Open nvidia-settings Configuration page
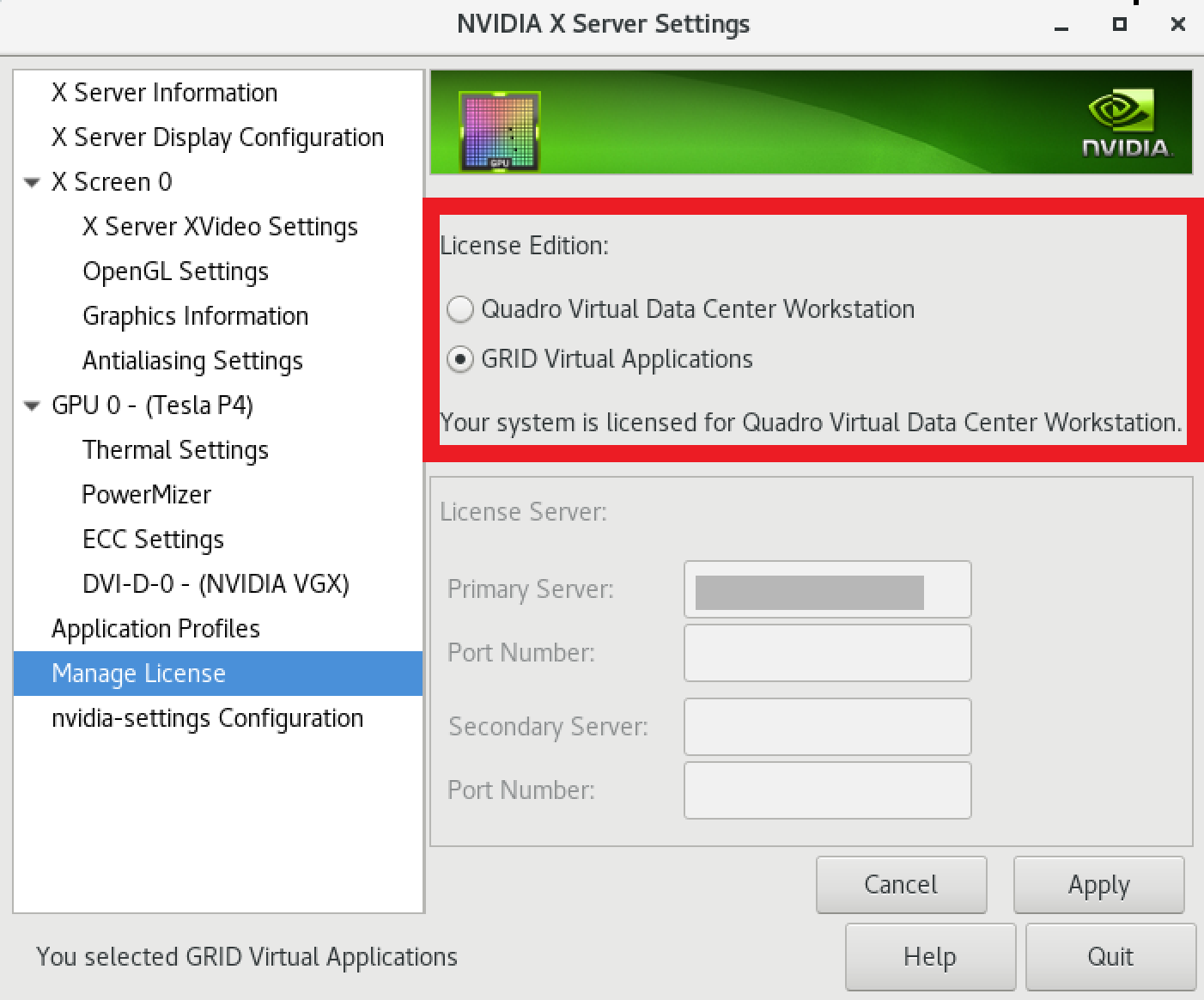The image size is (1204, 1000). [x=208, y=718]
